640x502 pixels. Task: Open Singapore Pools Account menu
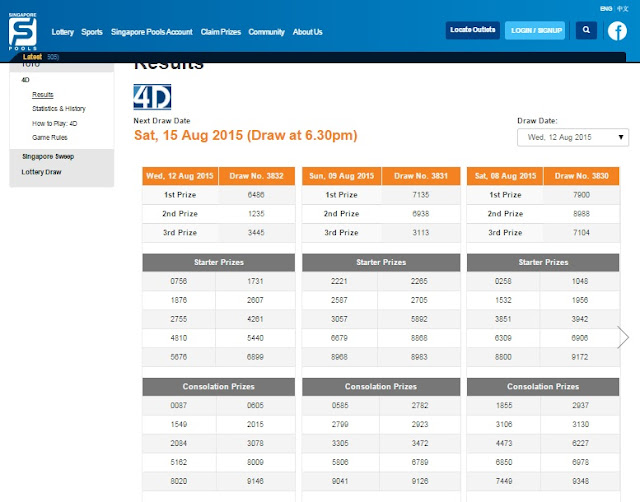click(151, 32)
